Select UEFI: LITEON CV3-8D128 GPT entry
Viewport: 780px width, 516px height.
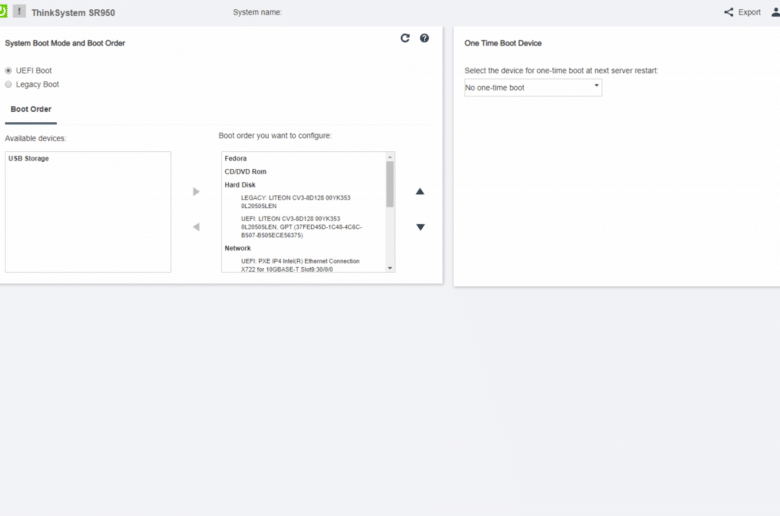pos(301,227)
